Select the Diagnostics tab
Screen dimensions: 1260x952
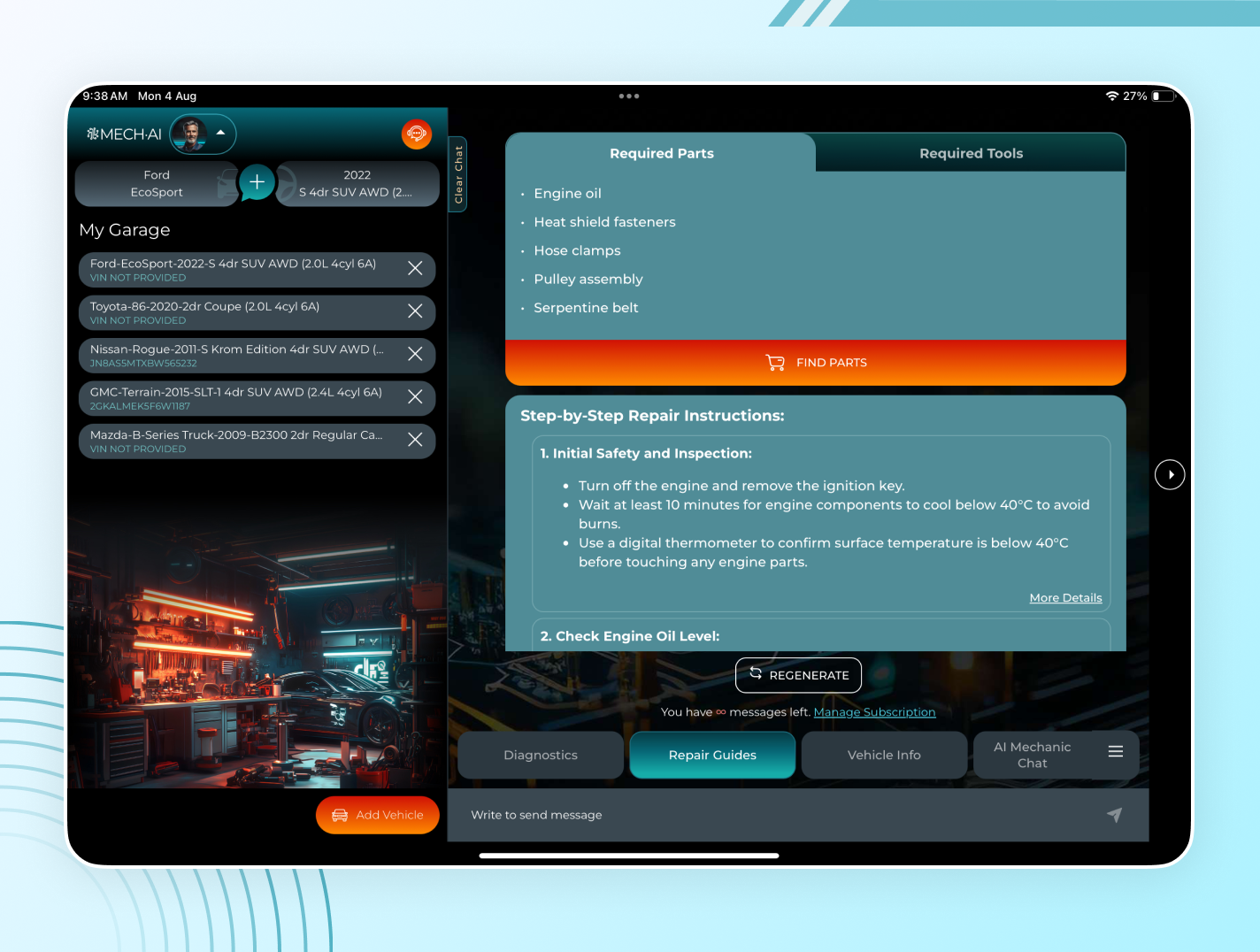point(540,755)
